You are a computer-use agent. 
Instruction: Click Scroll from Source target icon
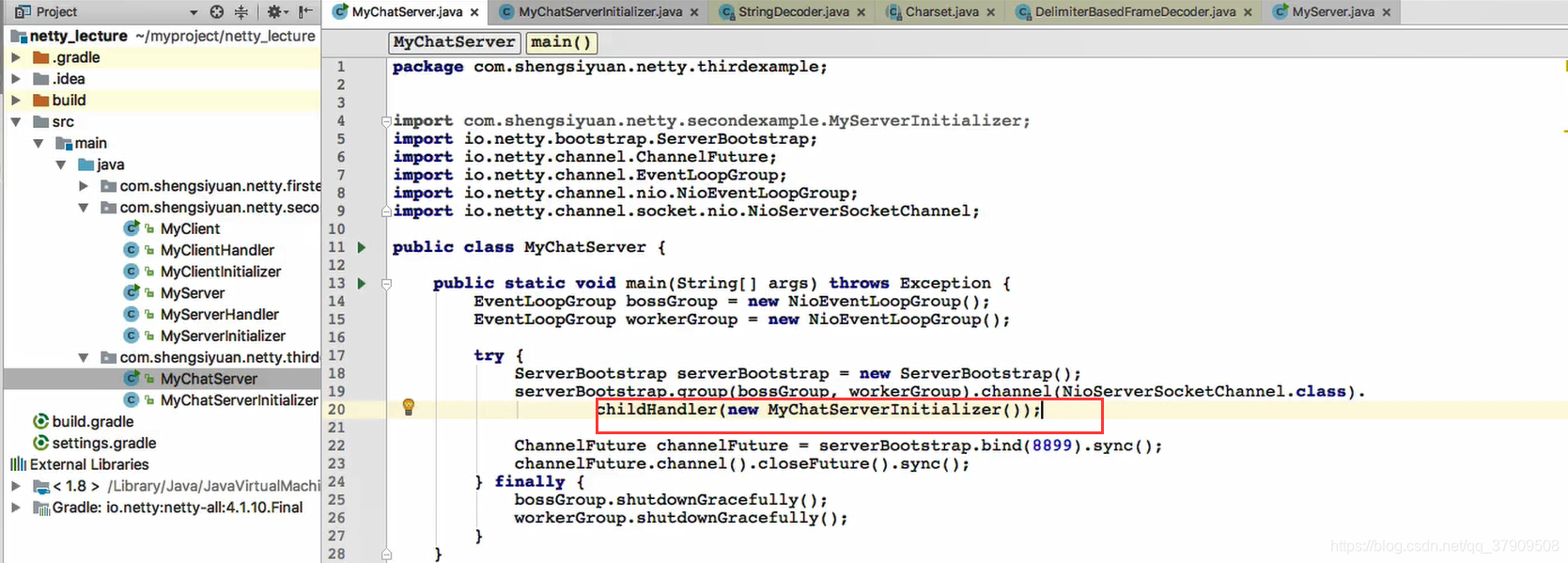pos(217,12)
